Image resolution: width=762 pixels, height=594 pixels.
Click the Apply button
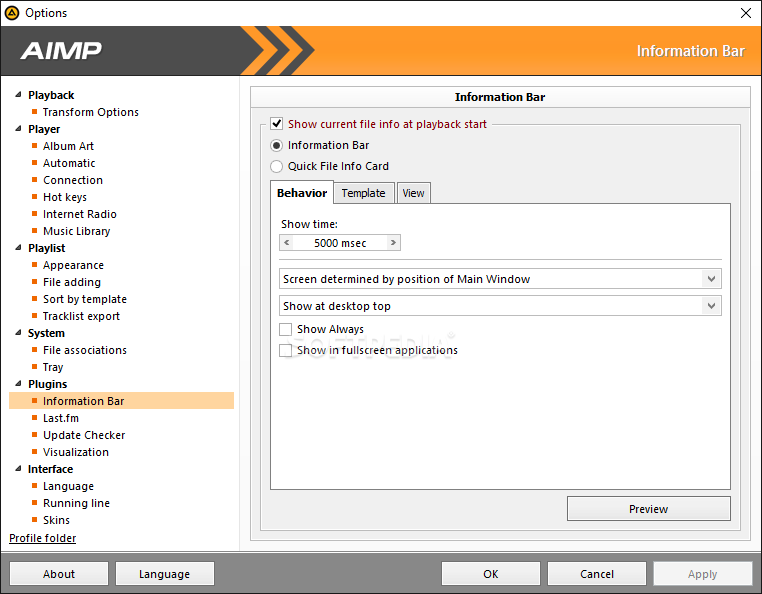(x=703, y=574)
